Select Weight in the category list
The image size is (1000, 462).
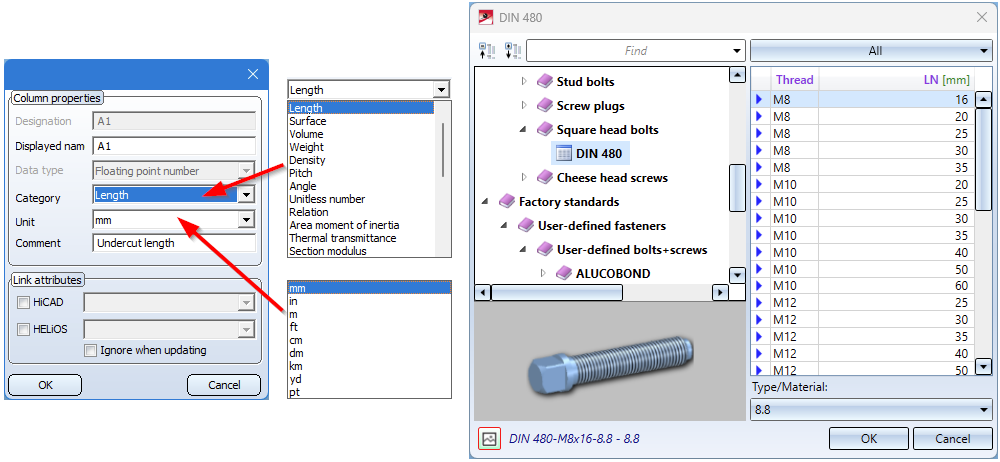coord(306,147)
